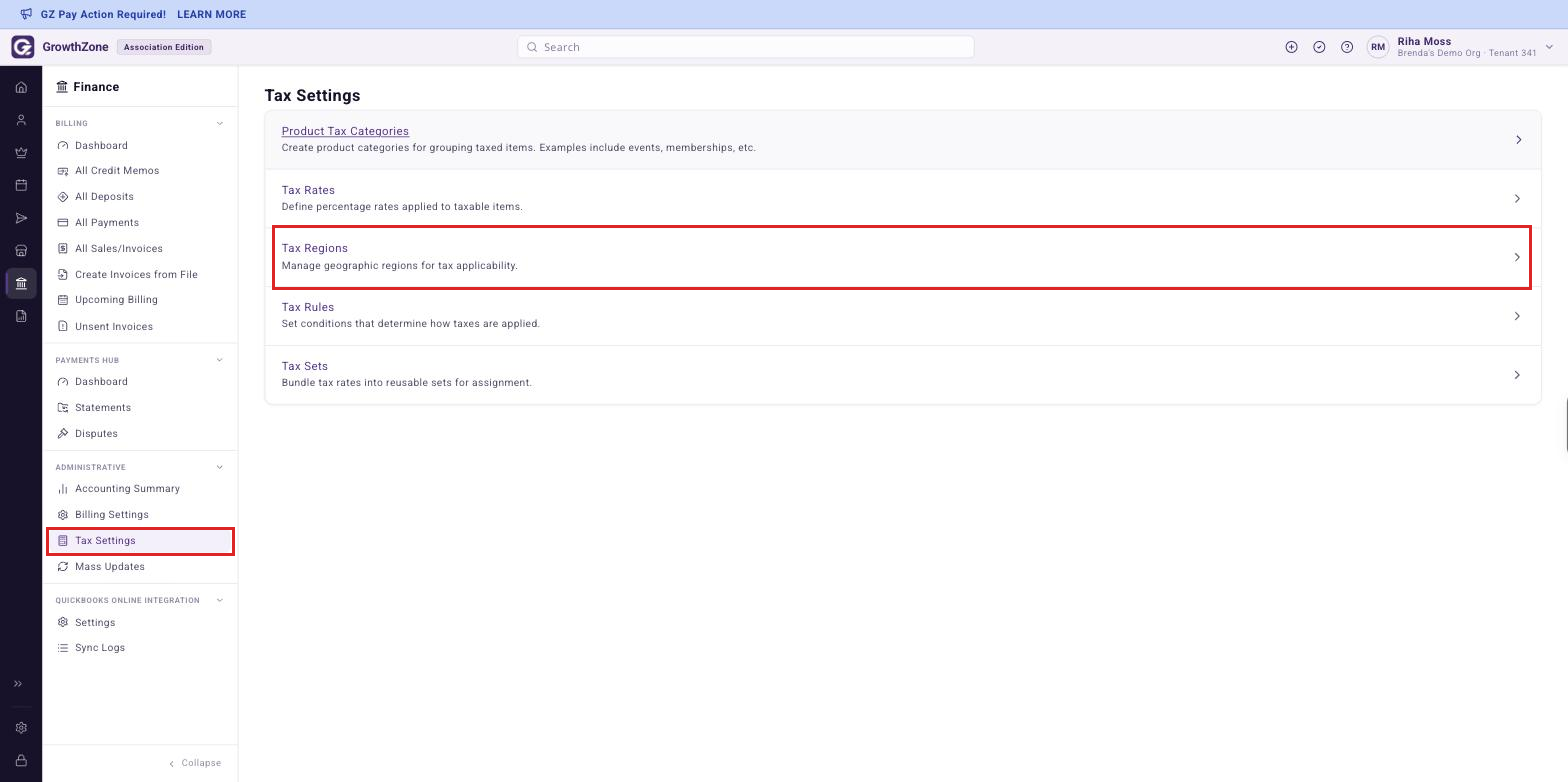1568x782 pixels.
Task: Open the Tax Sets row chevron
Action: click(1518, 375)
